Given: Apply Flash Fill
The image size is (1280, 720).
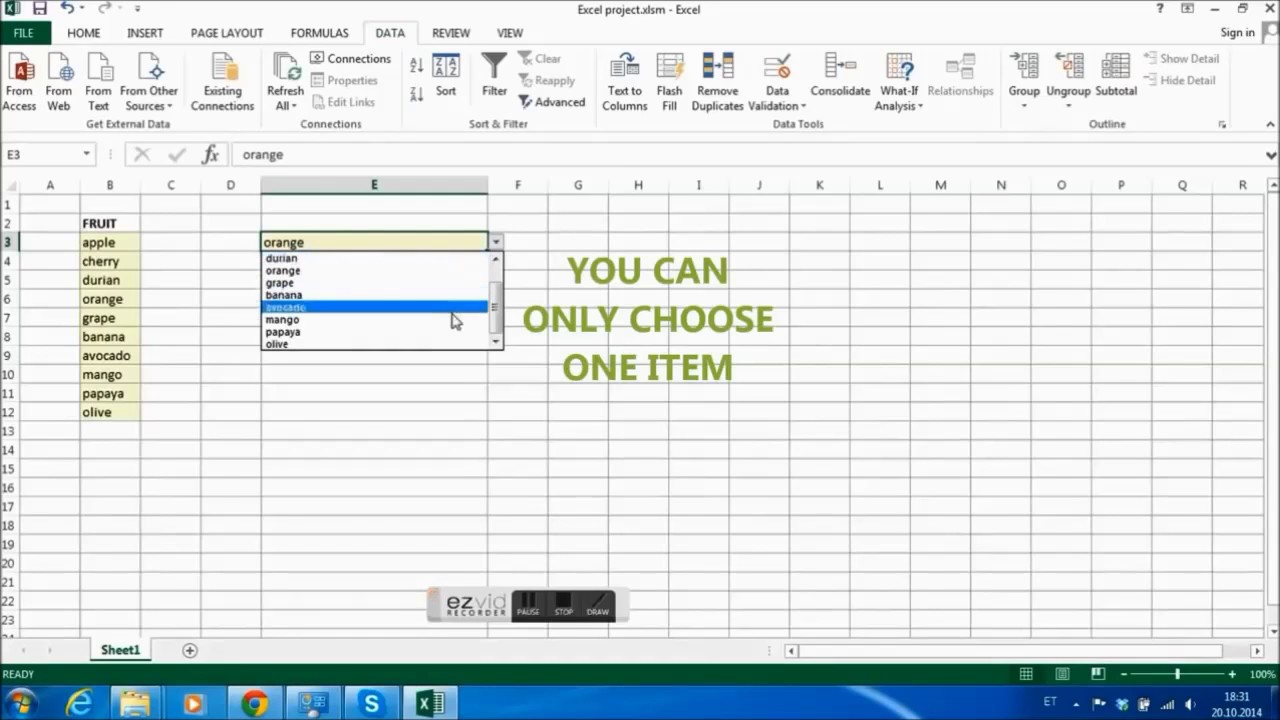Looking at the screenshot, I should [x=670, y=82].
